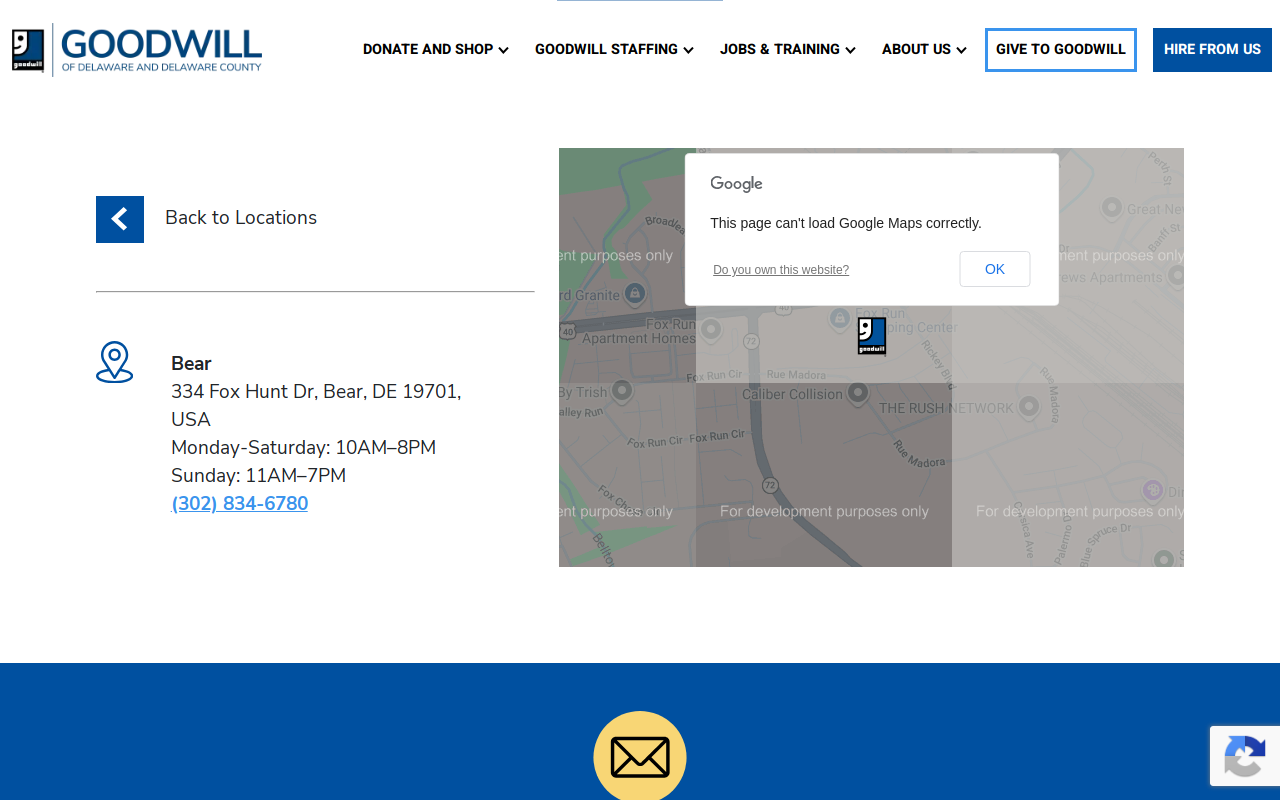Click the location pin icon beside Bear
This screenshot has width=1280, height=800.
click(x=114, y=362)
